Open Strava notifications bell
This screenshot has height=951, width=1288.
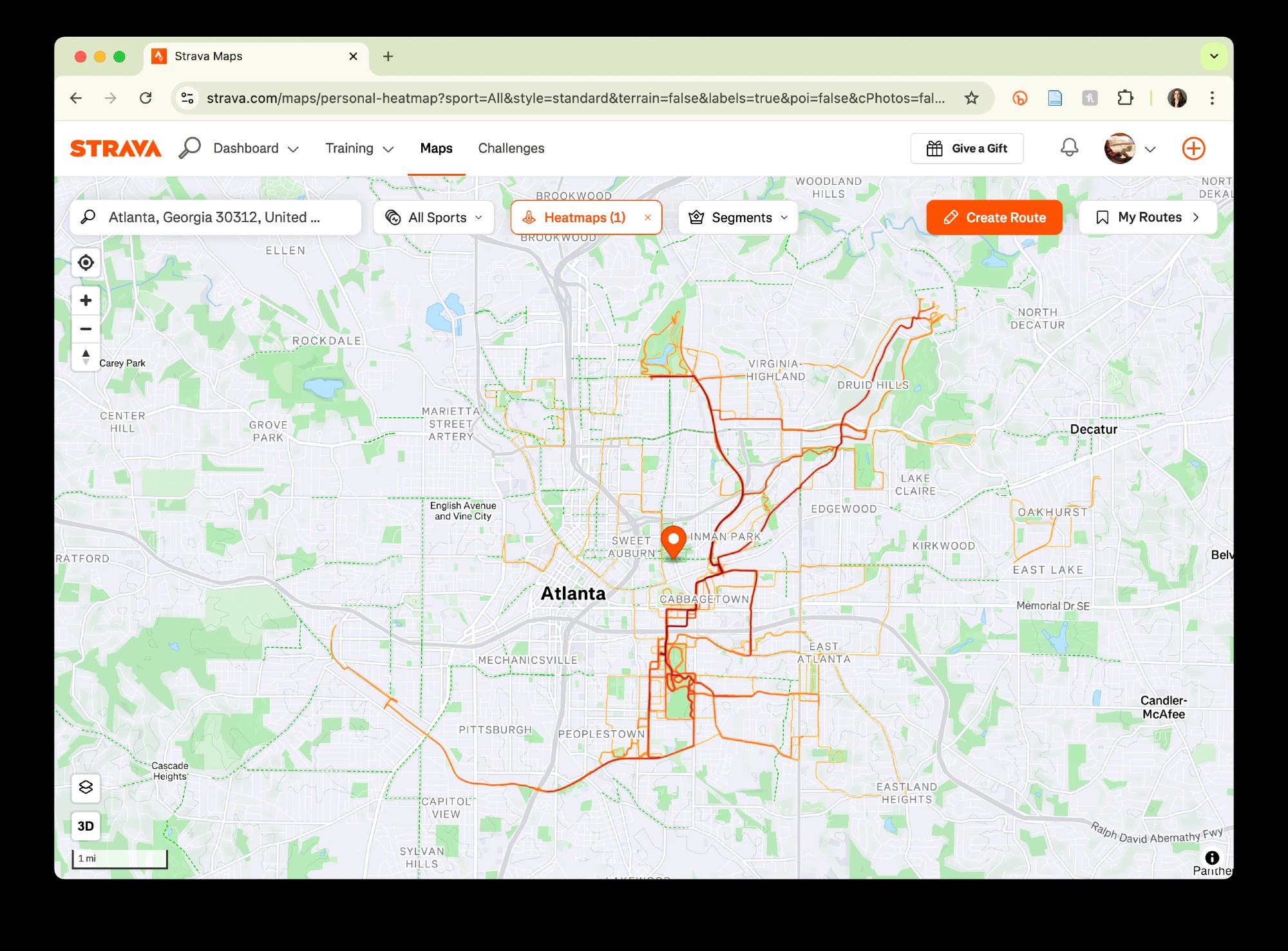[1069, 148]
